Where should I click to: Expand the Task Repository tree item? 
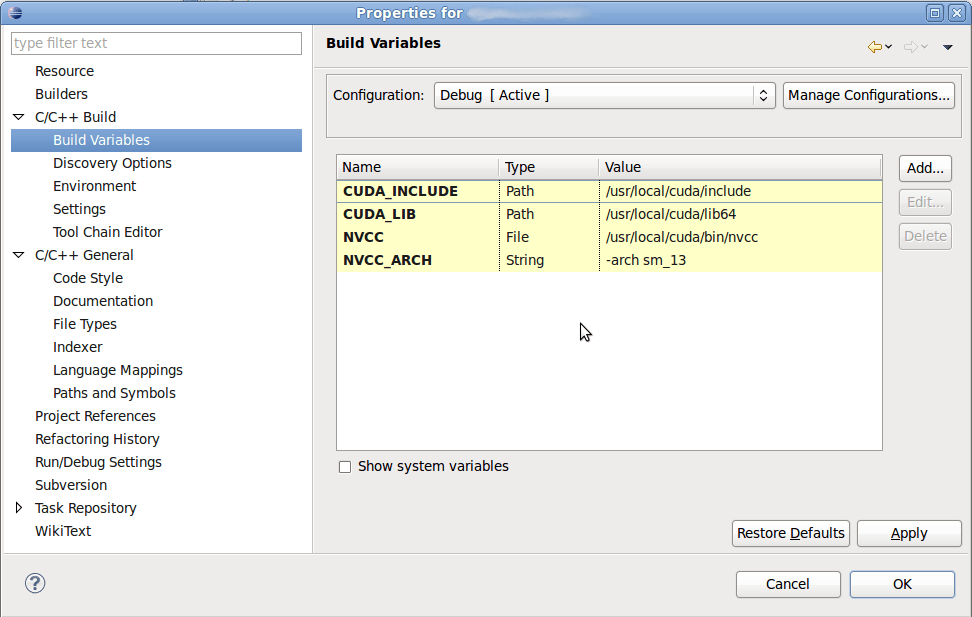pyautogui.click(x=18, y=508)
